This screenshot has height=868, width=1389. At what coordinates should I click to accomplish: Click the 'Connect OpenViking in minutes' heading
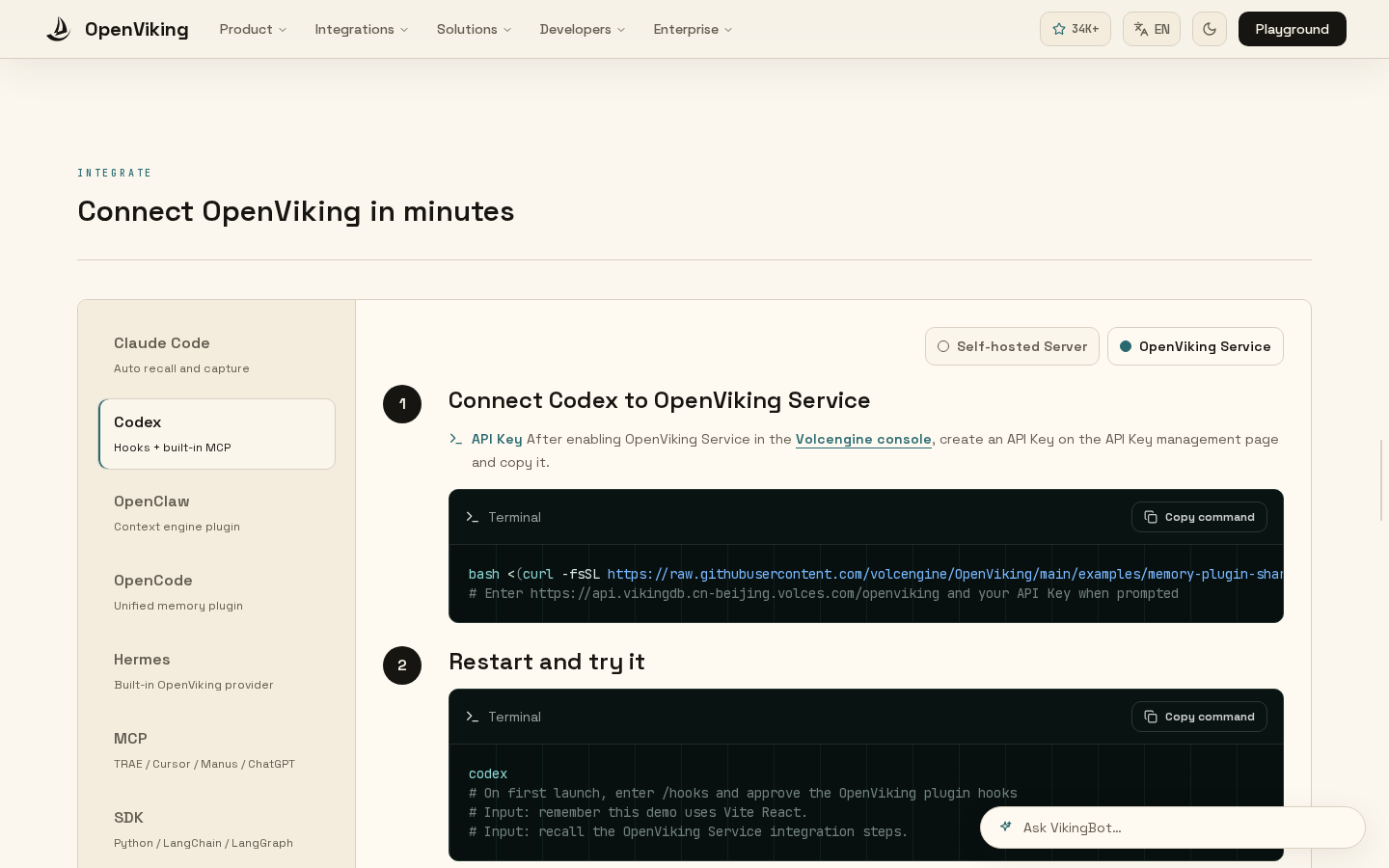[x=296, y=211]
